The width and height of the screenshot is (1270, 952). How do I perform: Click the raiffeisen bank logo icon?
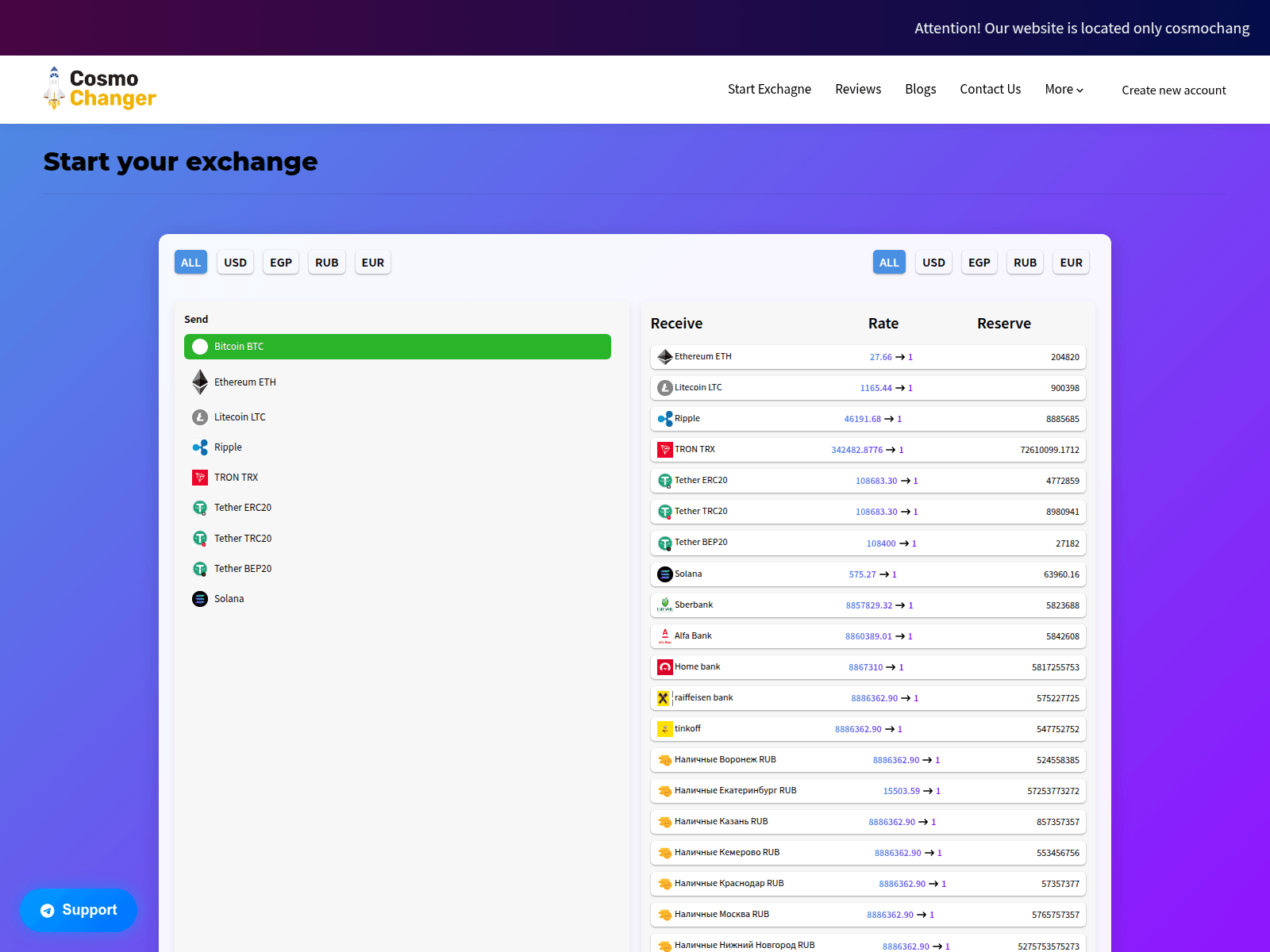tap(664, 698)
